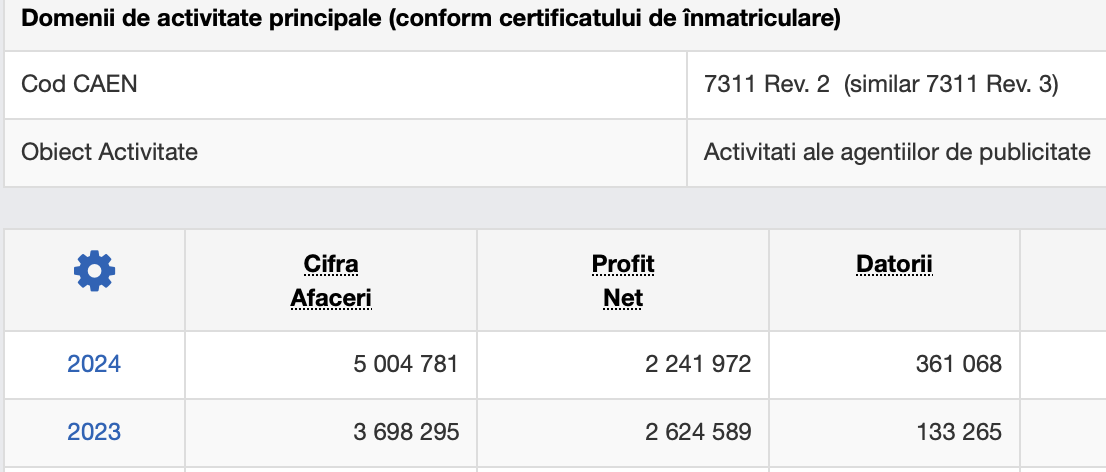Select the 5 004 781 turnover value

(406, 364)
